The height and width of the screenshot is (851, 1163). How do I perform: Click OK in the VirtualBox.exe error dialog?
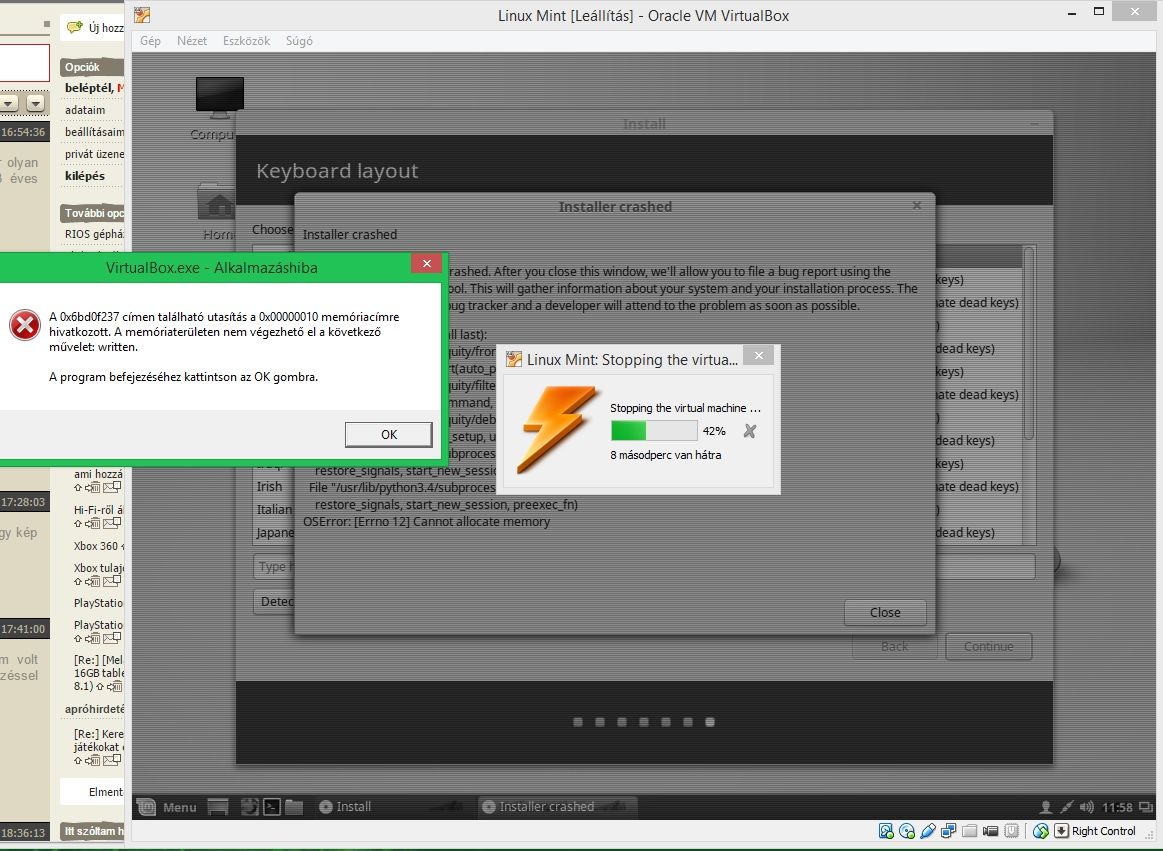coord(389,435)
